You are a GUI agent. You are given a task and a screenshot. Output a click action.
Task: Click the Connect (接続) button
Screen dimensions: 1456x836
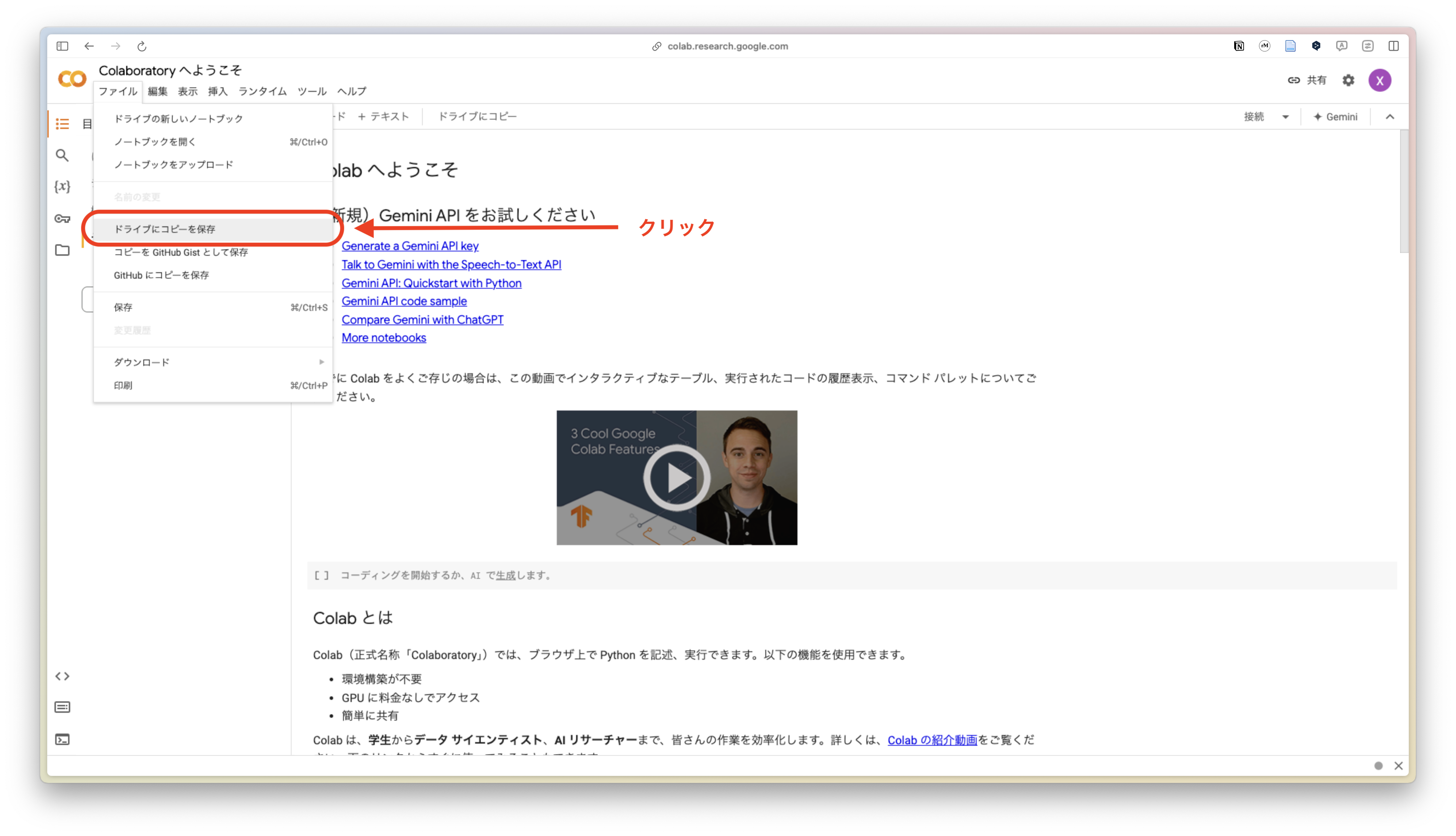tap(1254, 116)
